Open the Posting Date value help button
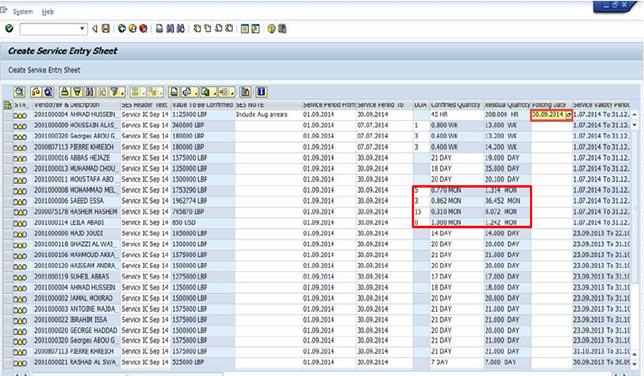 click(568, 115)
